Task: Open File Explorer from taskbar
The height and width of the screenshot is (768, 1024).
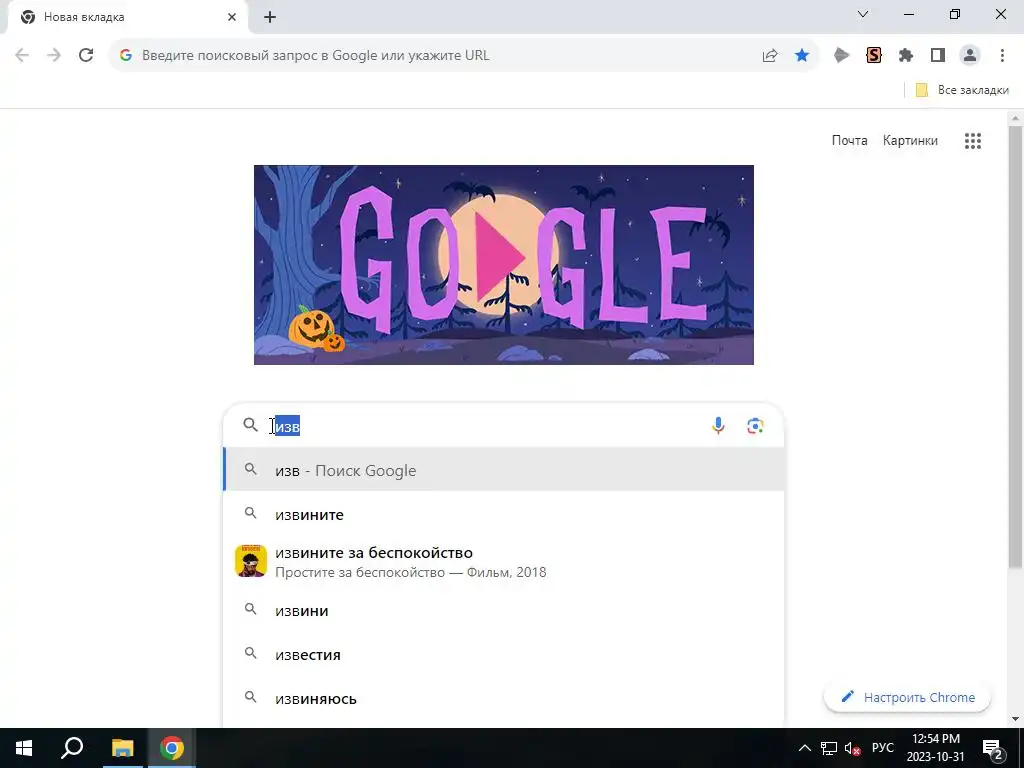Action: click(122, 748)
